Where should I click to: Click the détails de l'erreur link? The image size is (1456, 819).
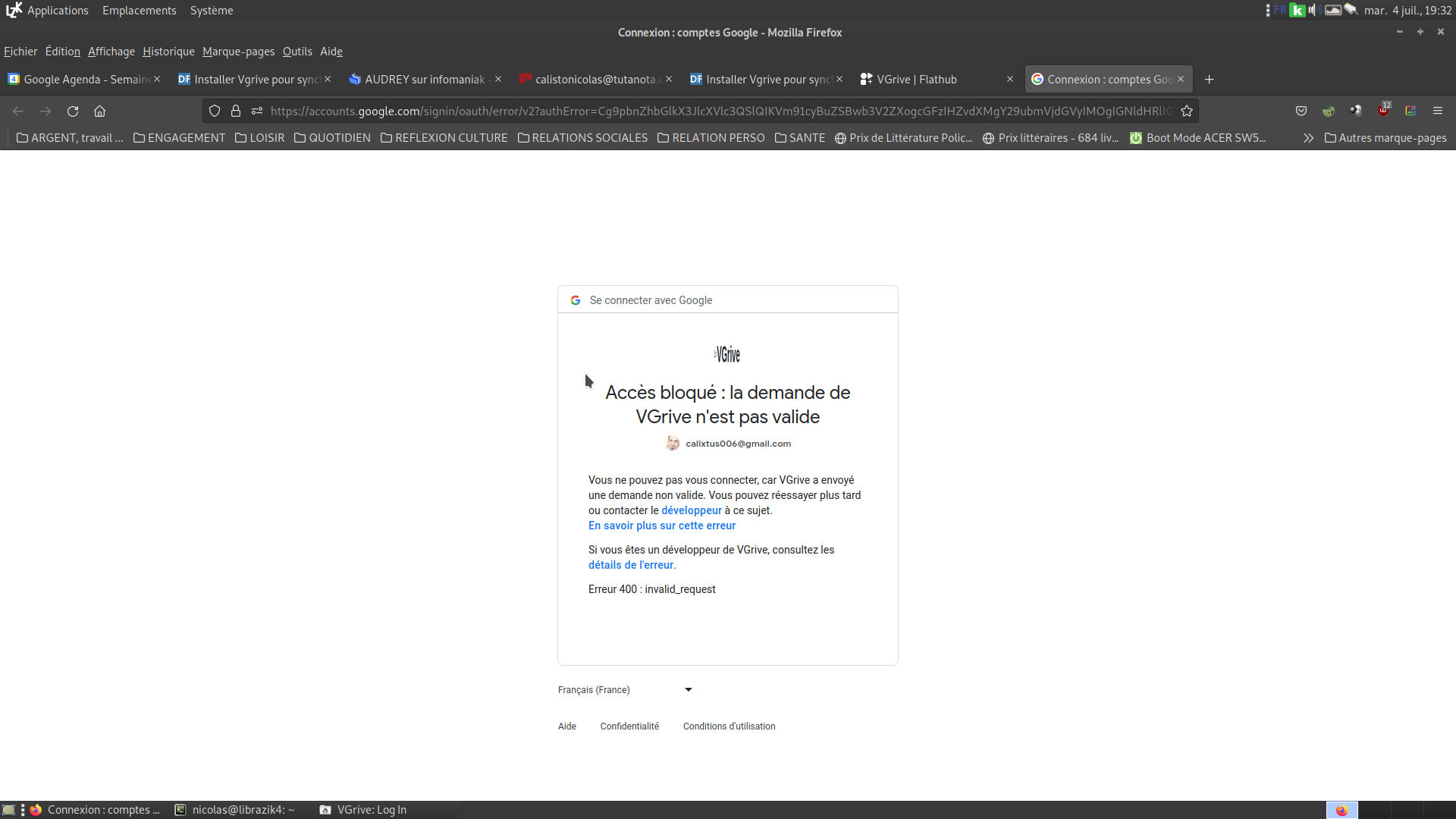coord(630,565)
